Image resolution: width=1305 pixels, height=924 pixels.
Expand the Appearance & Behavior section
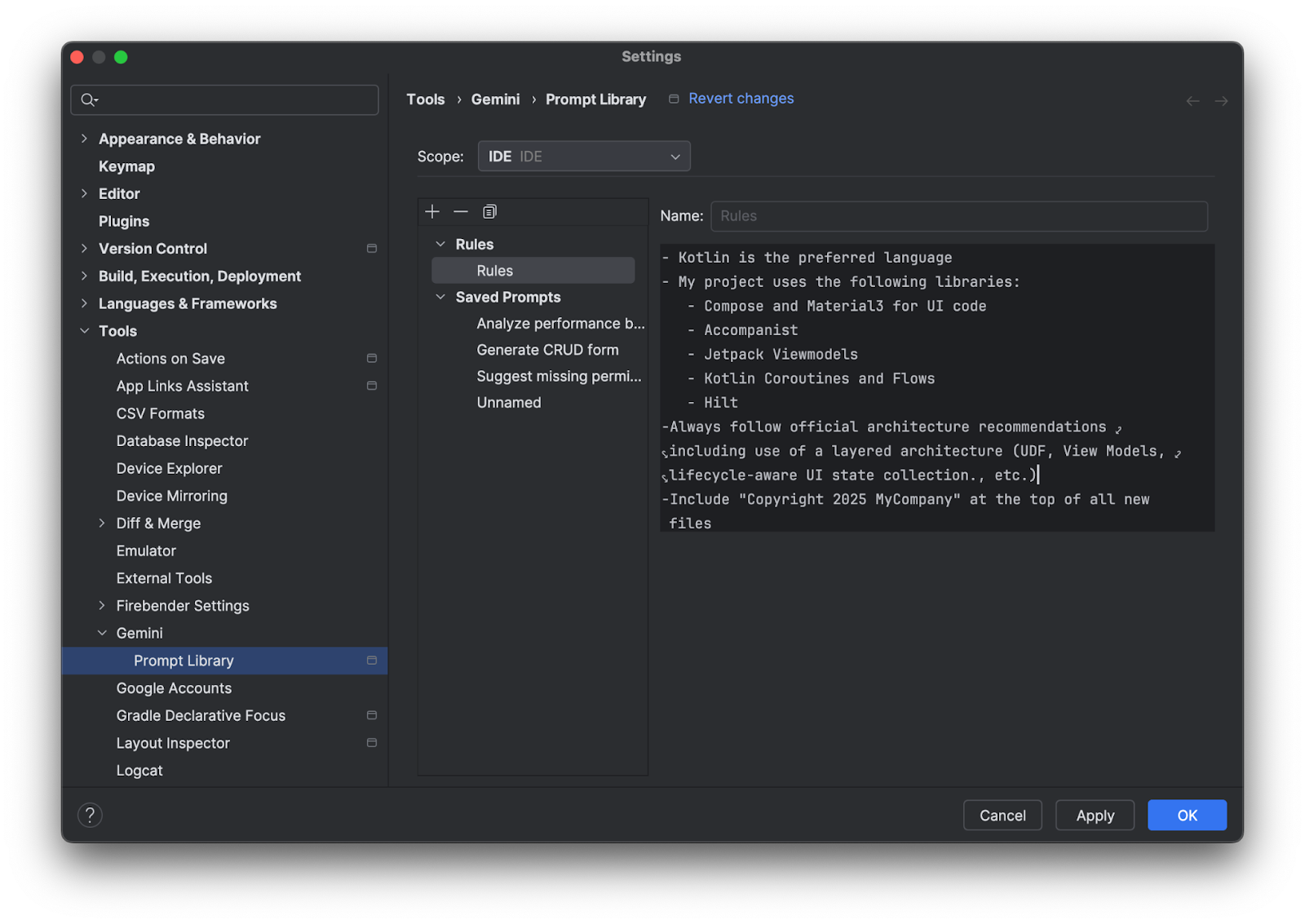pyautogui.click(x=84, y=139)
